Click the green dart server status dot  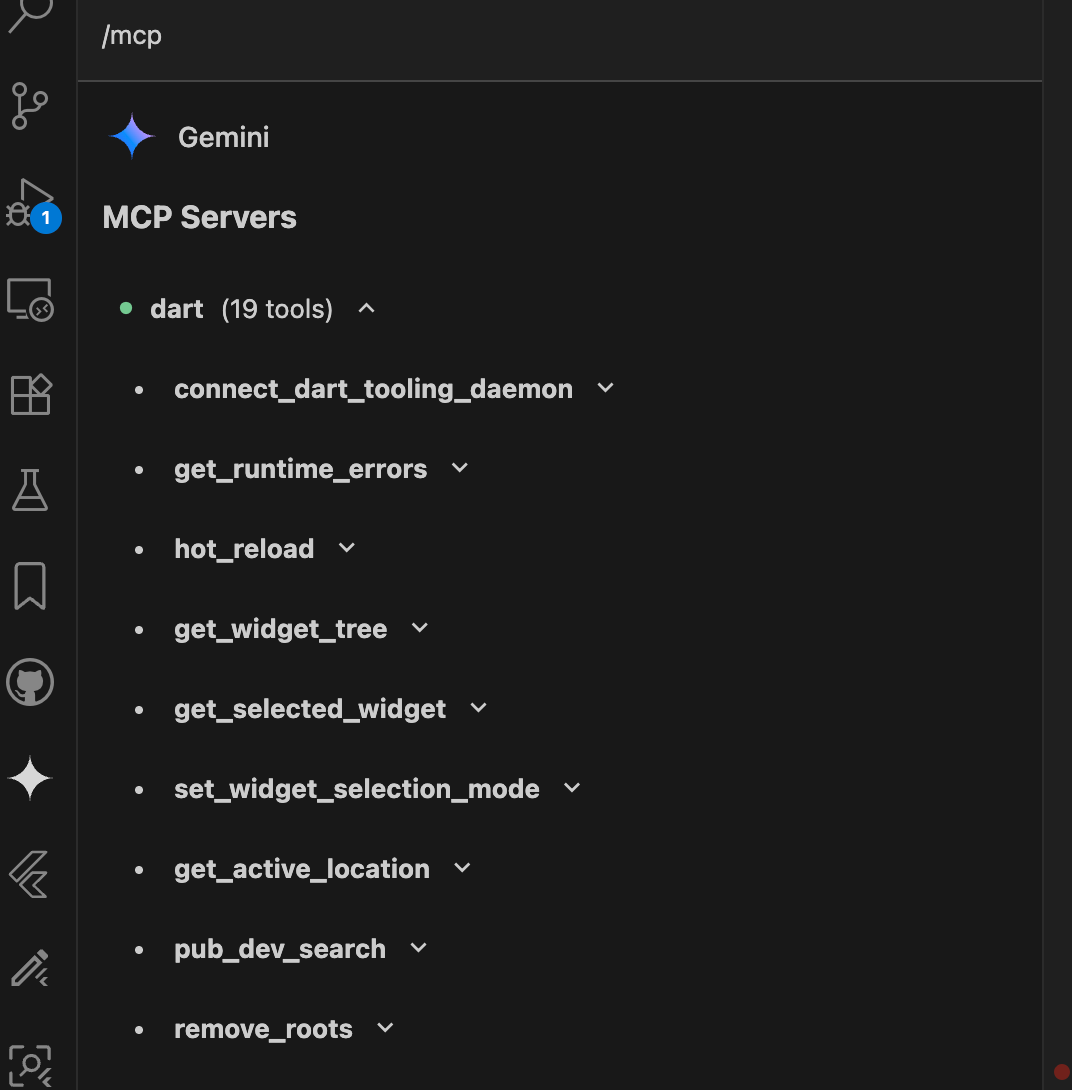(x=125, y=308)
